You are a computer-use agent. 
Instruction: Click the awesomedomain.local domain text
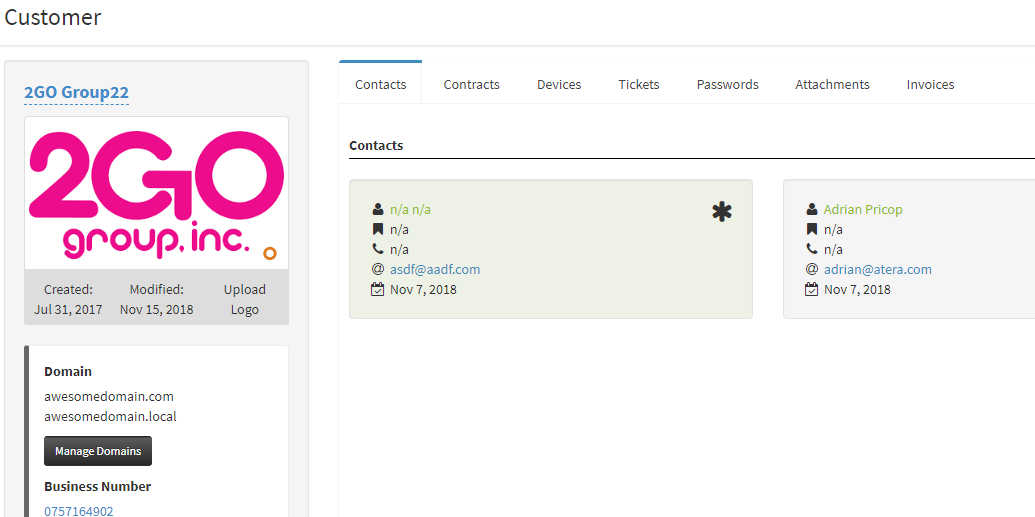pos(110,417)
